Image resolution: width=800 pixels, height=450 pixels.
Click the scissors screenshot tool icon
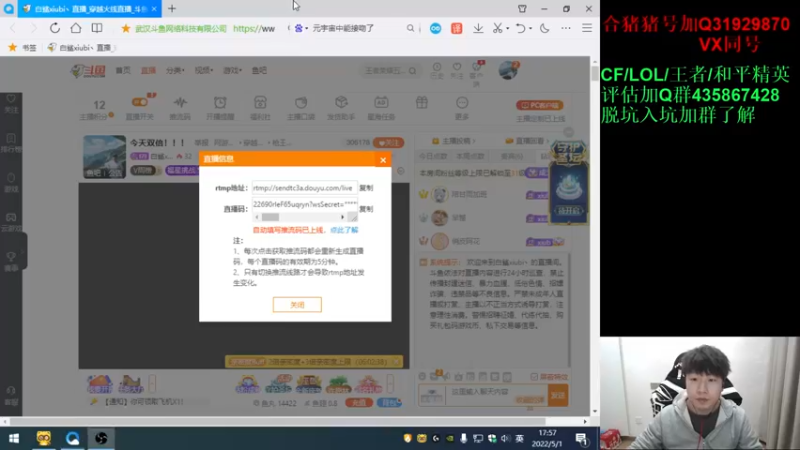(497, 29)
